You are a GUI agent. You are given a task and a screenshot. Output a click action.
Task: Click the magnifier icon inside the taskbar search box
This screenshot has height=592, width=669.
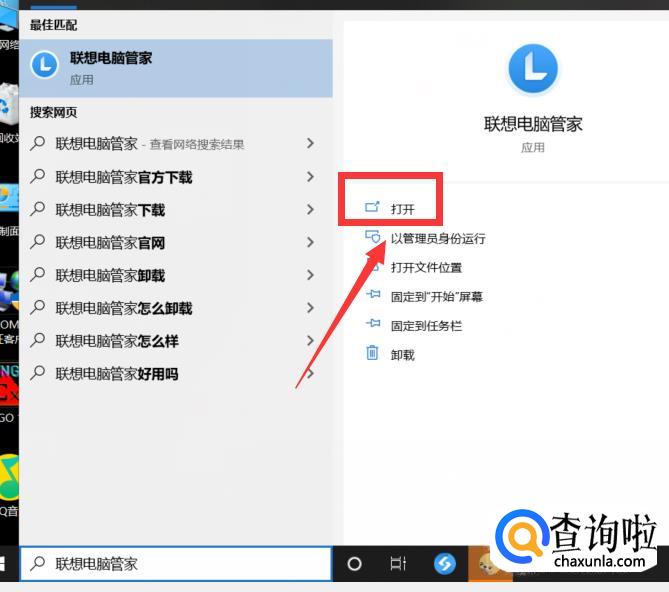coord(38,563)
